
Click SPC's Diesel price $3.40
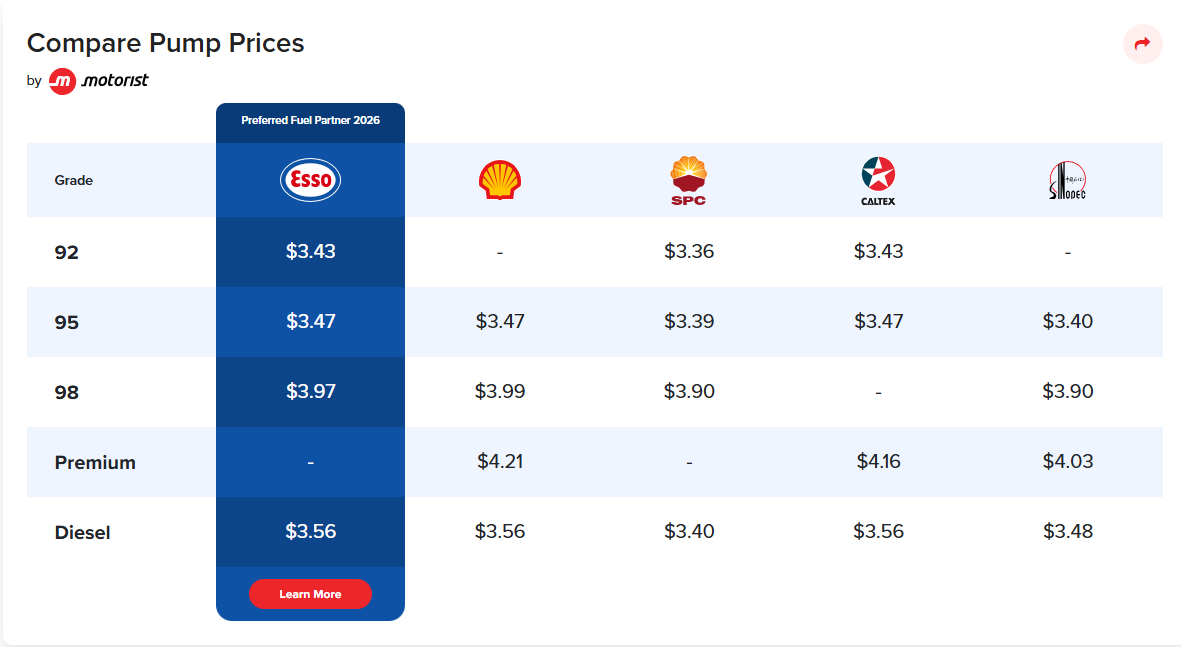pyautogui.click(x=689, y=532)
